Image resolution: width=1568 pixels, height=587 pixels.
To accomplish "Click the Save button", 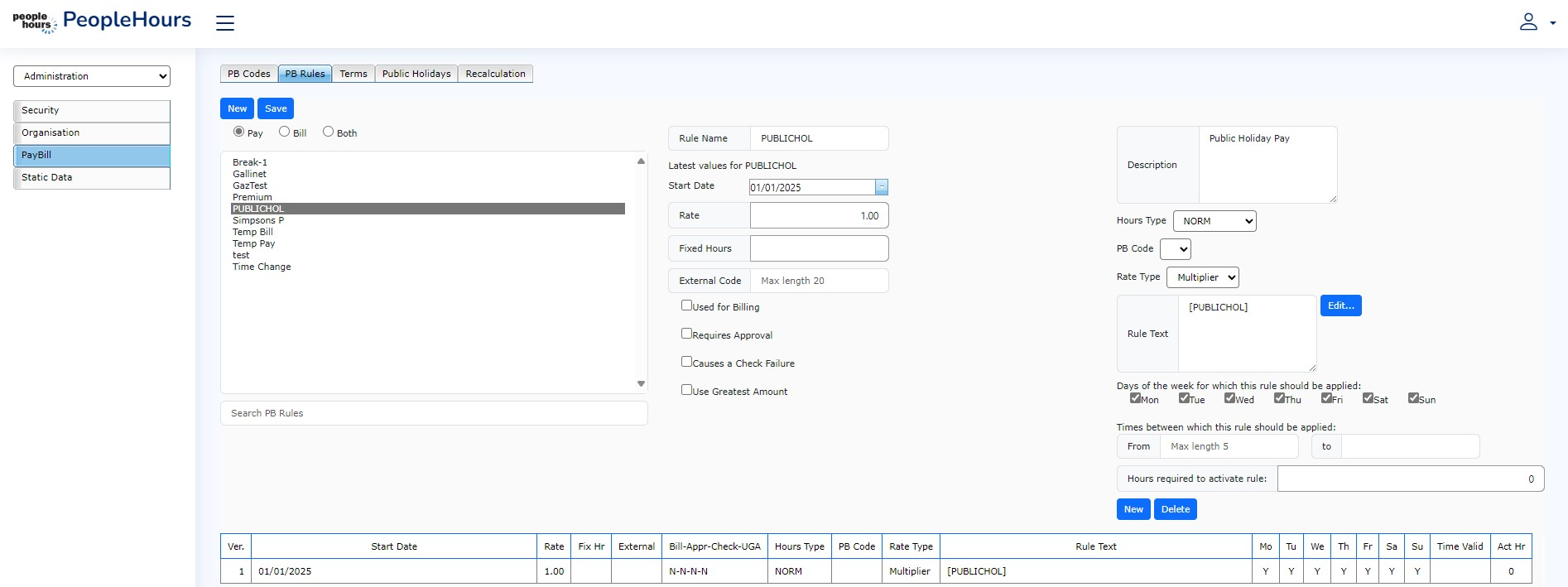I will coord(276,108).
